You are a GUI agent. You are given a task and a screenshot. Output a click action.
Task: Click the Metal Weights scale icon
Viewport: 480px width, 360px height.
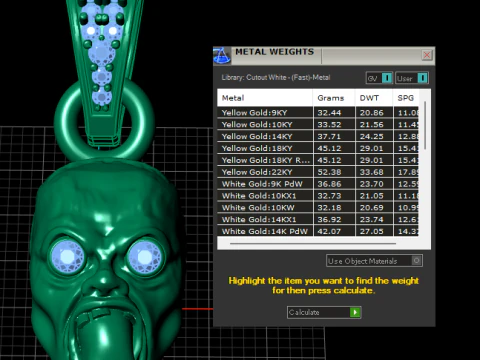point(222,55)
